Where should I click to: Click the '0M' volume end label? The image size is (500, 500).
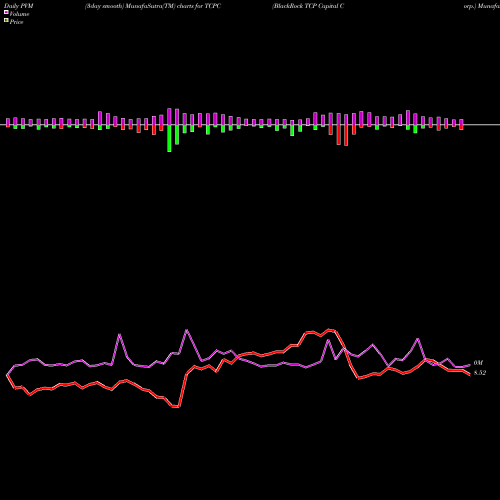tap(478, 363)
